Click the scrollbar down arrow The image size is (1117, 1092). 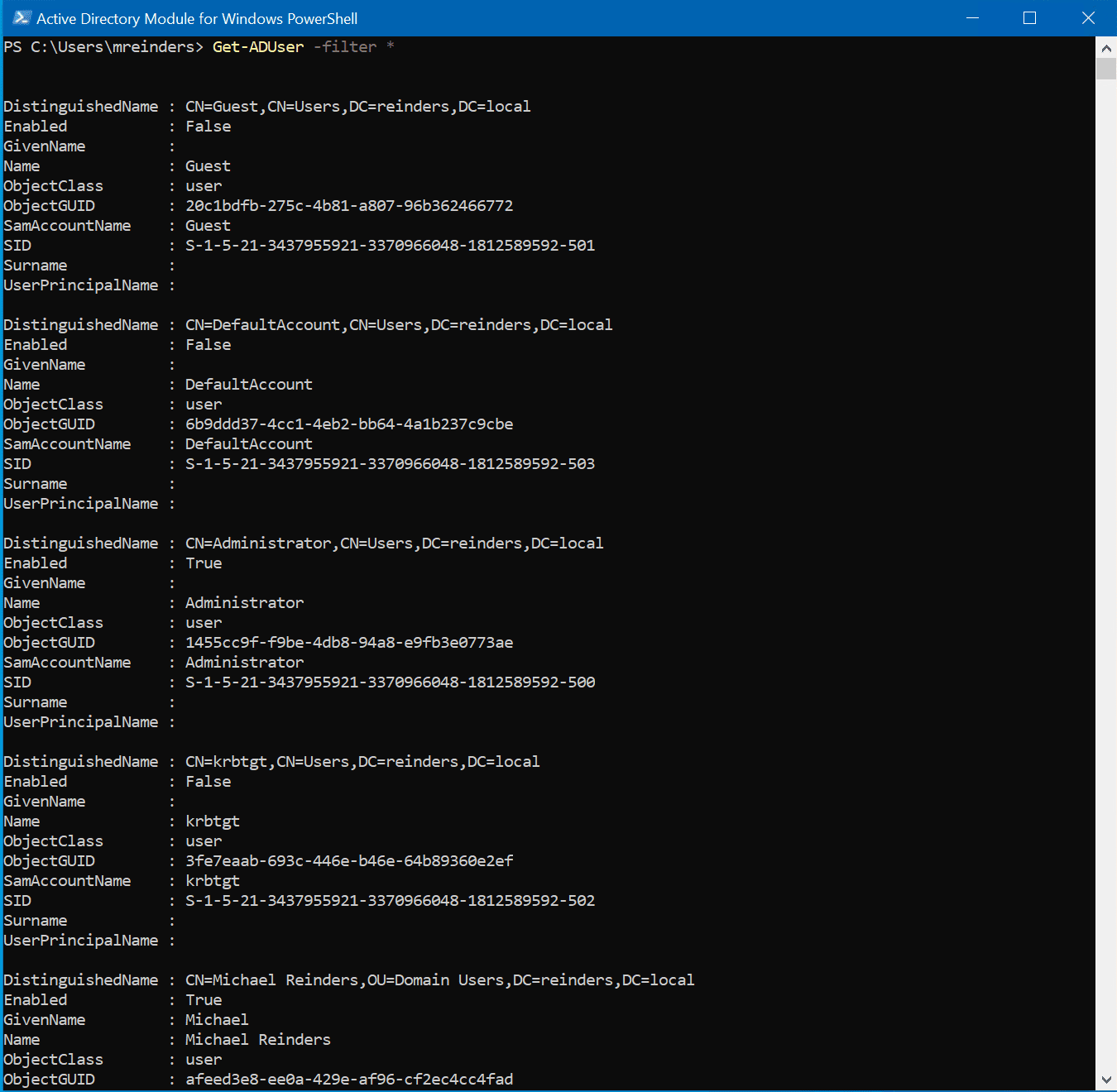click(1106, 1079)
